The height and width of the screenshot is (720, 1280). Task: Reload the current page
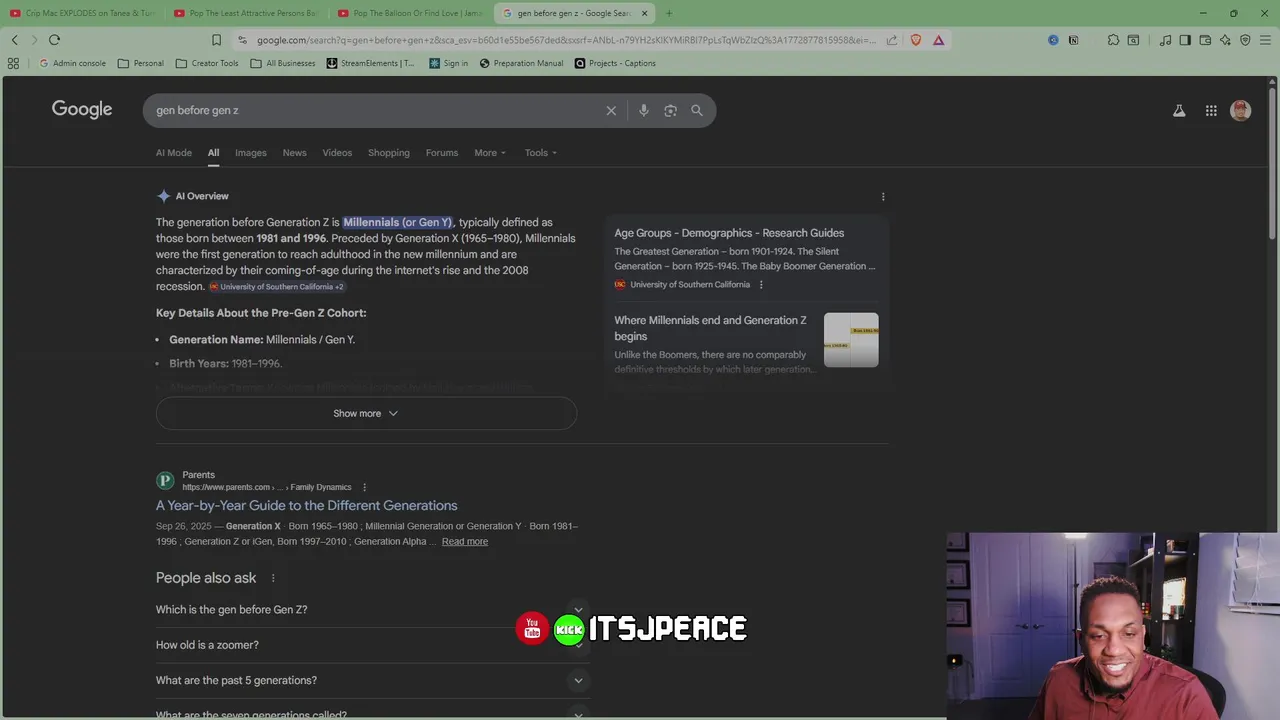point(54,40)
